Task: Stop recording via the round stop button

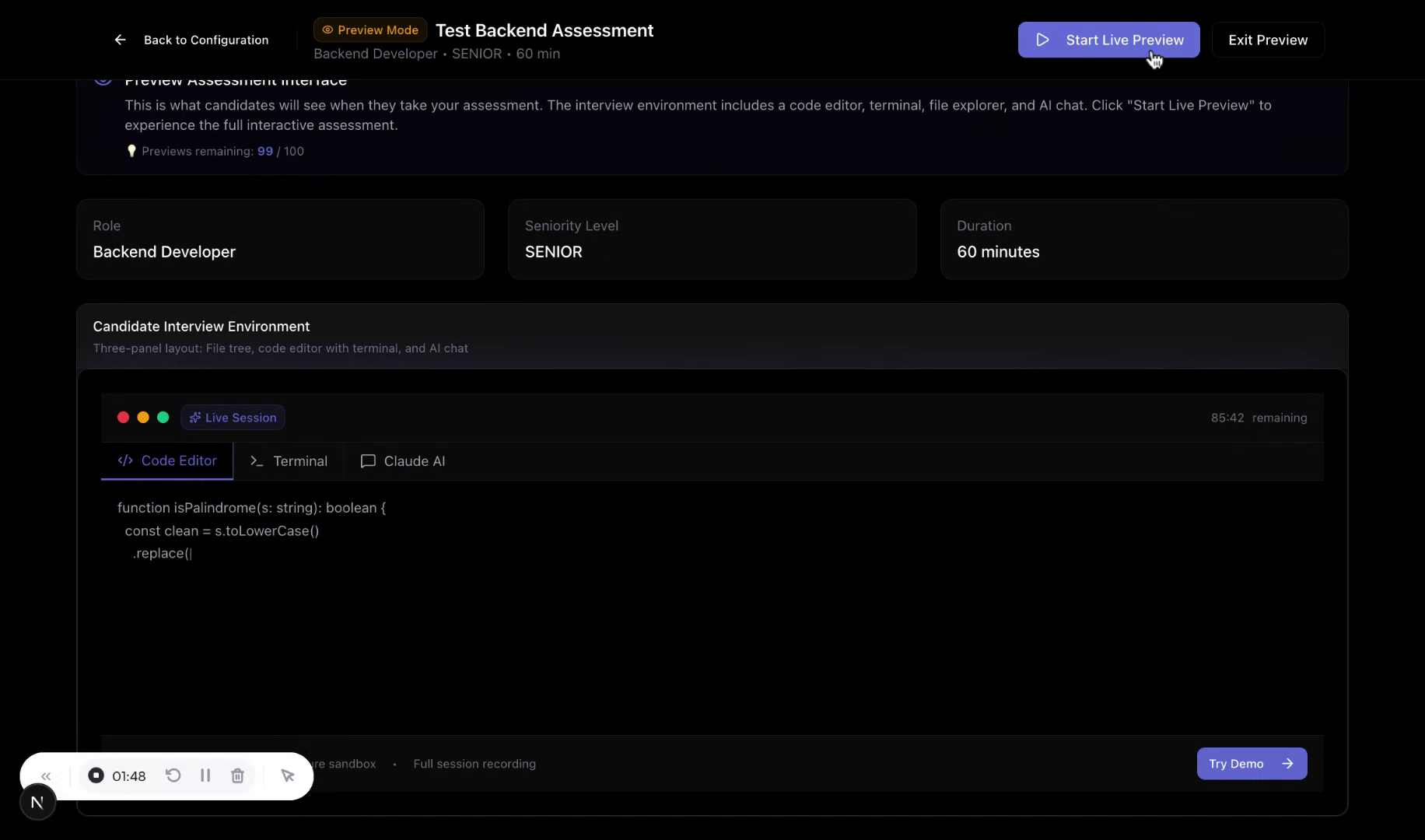Action: [96, 775]
